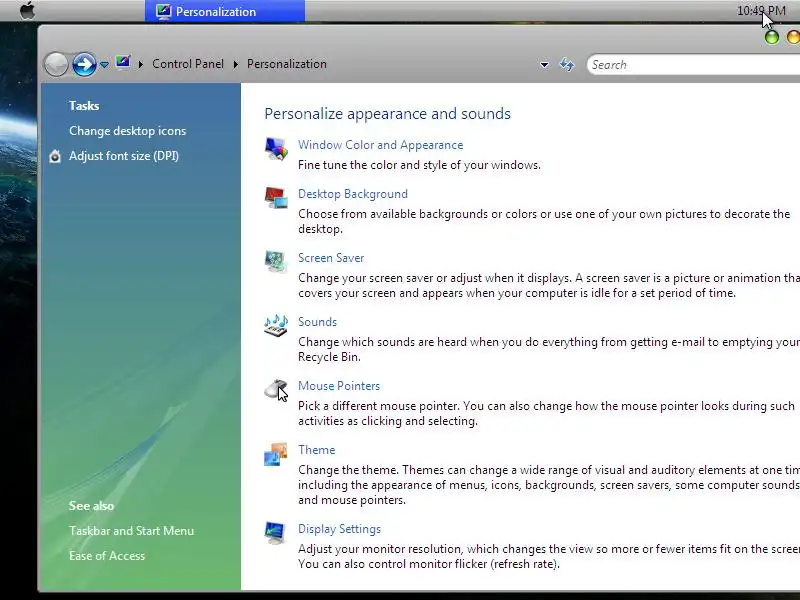Click the Tasks heading in sidebar

pos(84,106)
